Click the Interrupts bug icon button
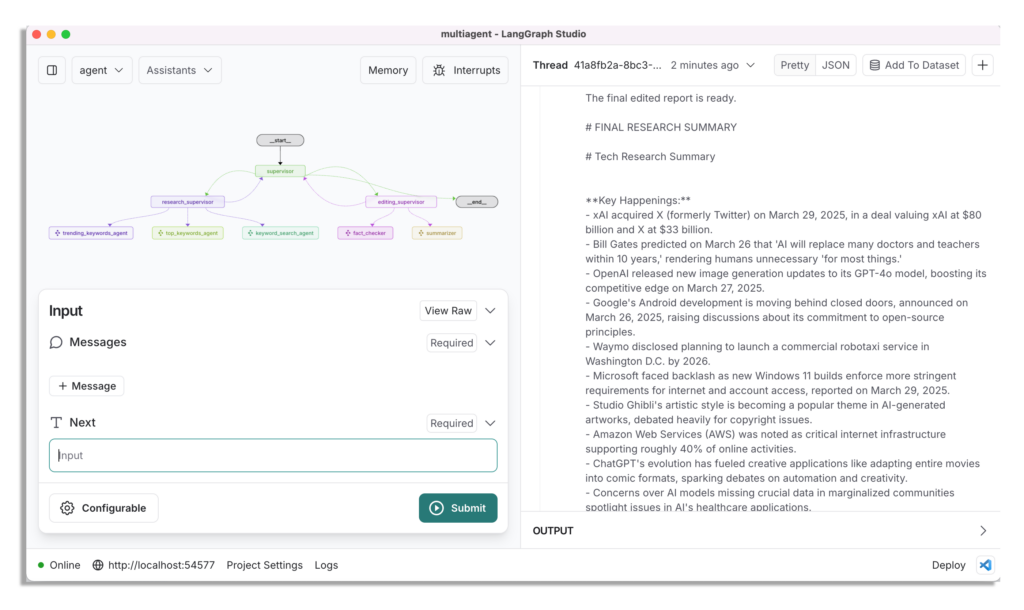1024x610 pixels. pos(439,70)
